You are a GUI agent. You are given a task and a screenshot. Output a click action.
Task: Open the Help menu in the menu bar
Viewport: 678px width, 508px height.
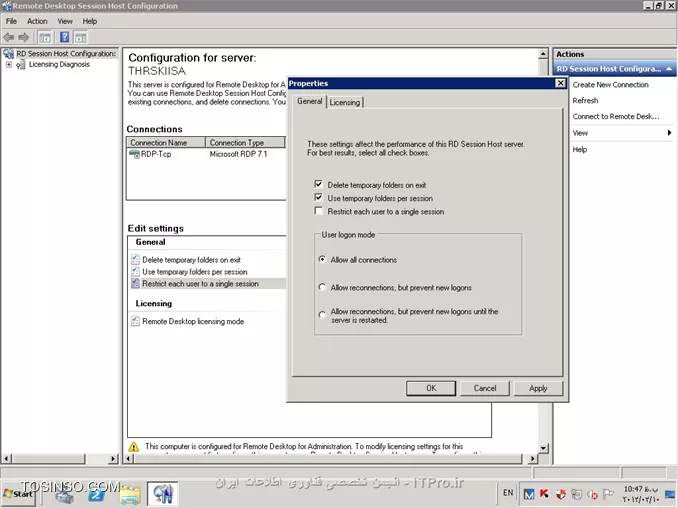coord(90,21)
